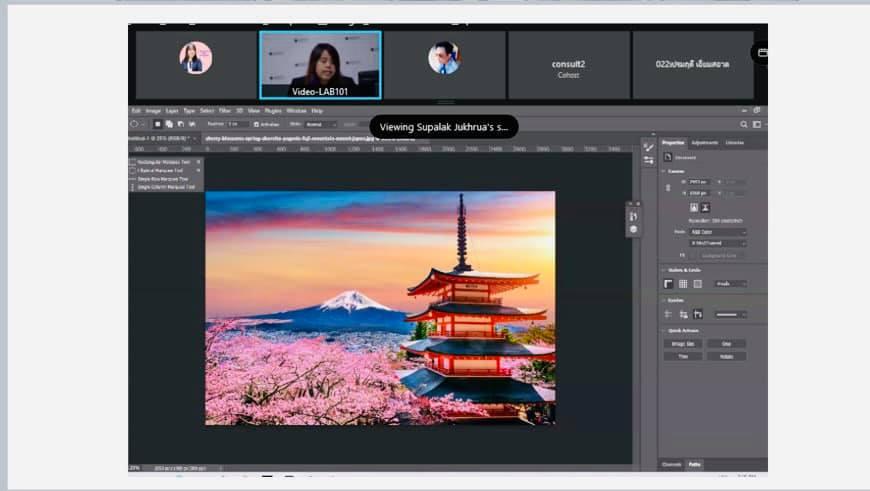This screenshot has height=491, width=870.
Task: Select the Single Column Marquee Tool
Action: pyautogui.click(x=165, y=187)
